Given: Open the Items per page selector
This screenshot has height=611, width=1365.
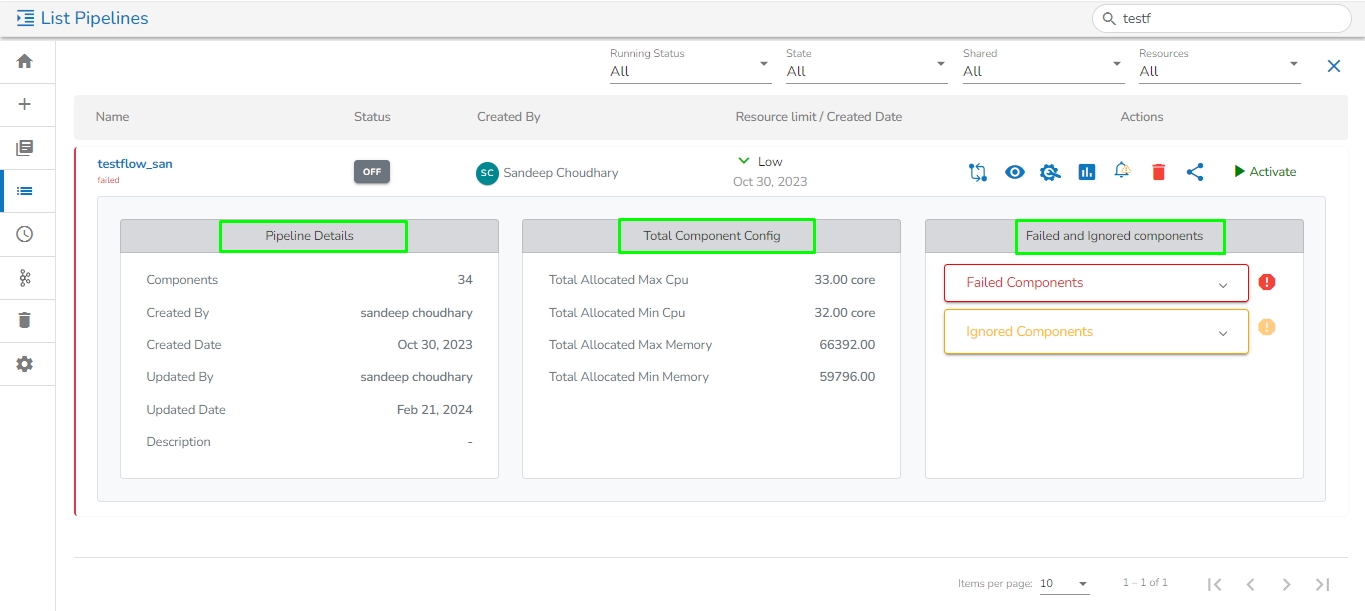Looking at the screenshot, I should [1064, 584].
